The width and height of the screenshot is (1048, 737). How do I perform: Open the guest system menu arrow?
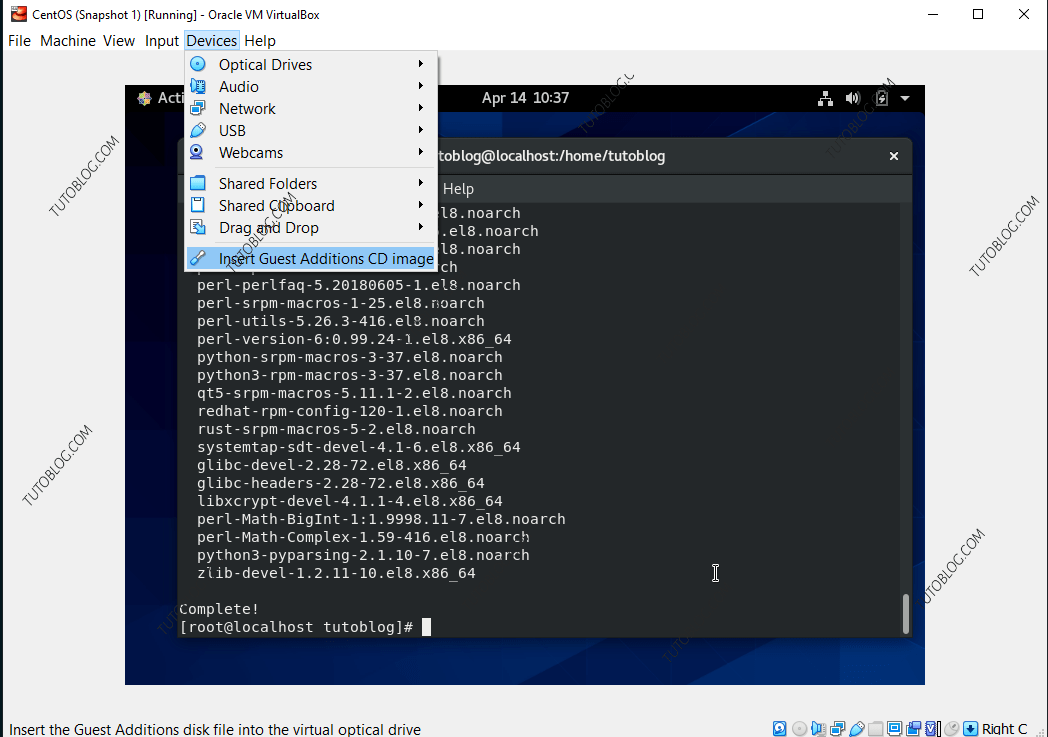coord(905,98)
